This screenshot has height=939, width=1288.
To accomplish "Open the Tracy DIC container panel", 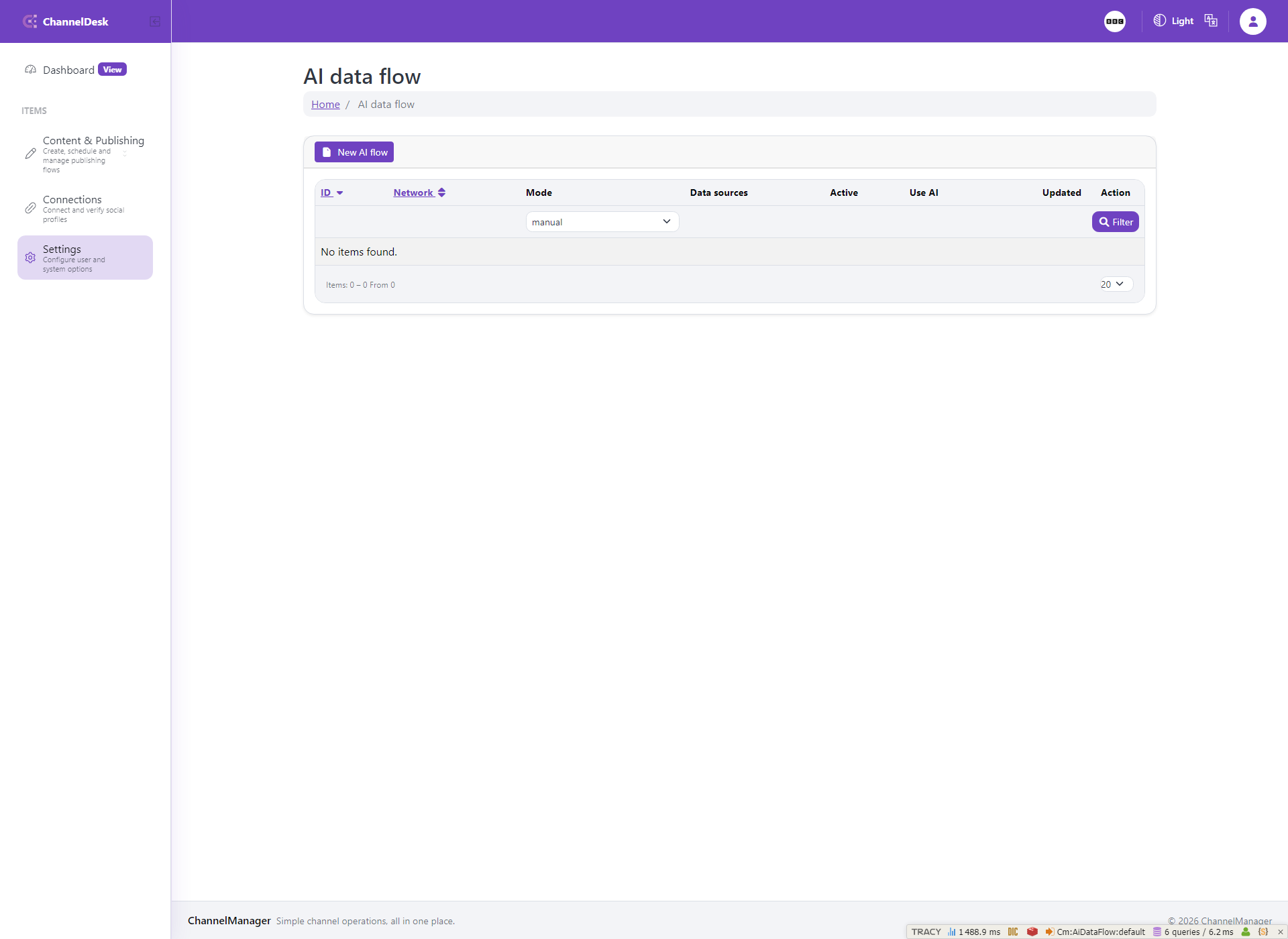I will pyautogui.click(x=1013, y=932).
